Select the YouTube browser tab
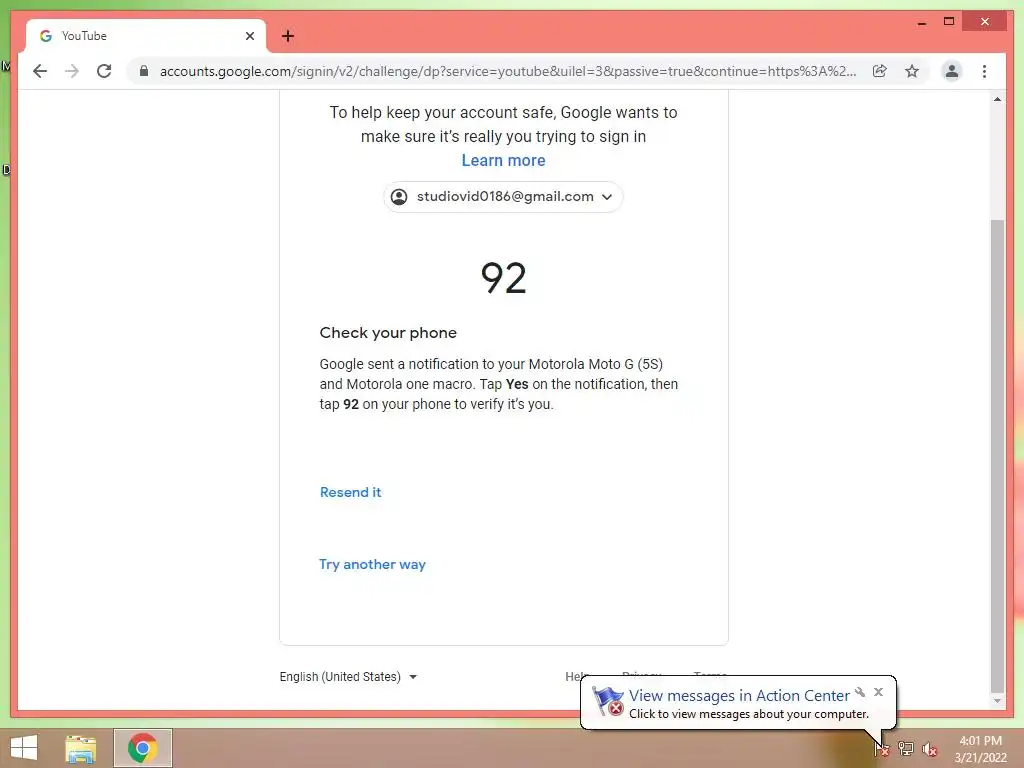The height and width of the screenshot is (768, 1024). 146,36
